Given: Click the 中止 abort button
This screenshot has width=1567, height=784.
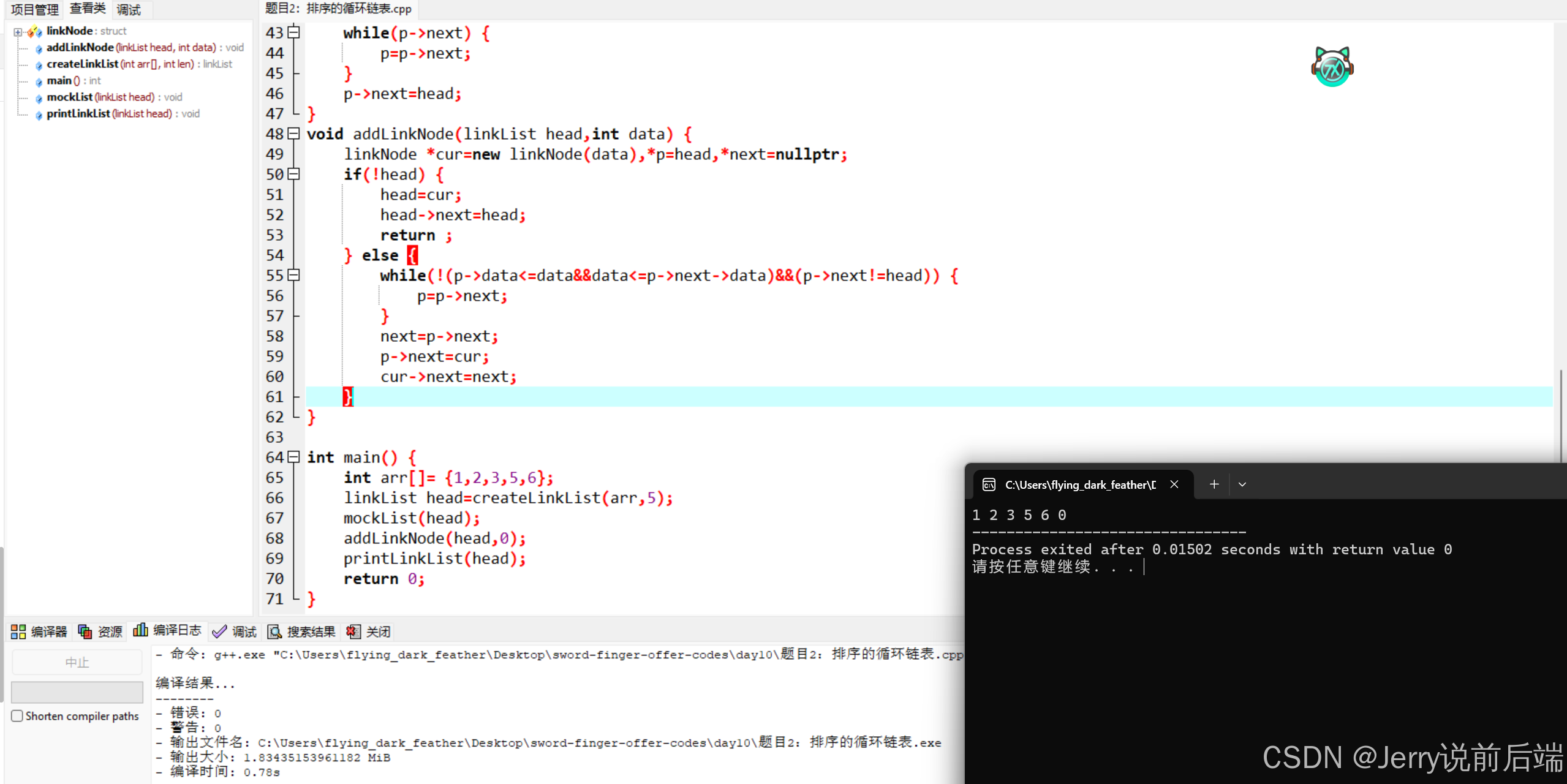Looking at the screenshot, I should pos(77,662).
